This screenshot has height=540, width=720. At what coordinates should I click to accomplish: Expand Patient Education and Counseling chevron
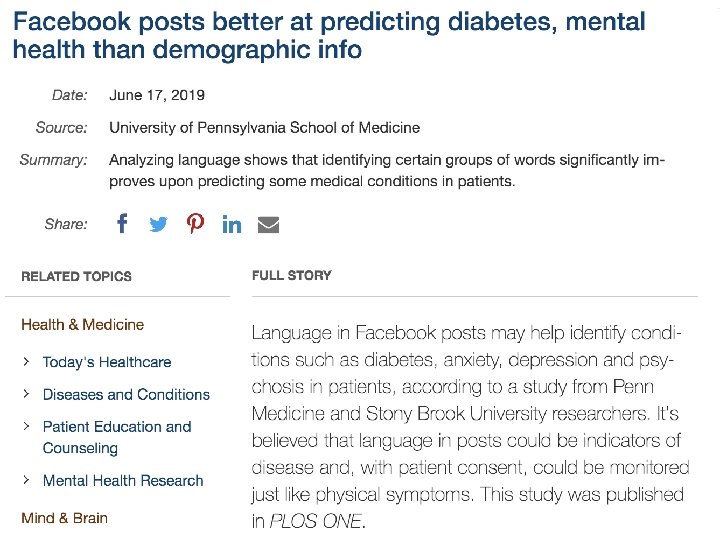pos(26,427)
